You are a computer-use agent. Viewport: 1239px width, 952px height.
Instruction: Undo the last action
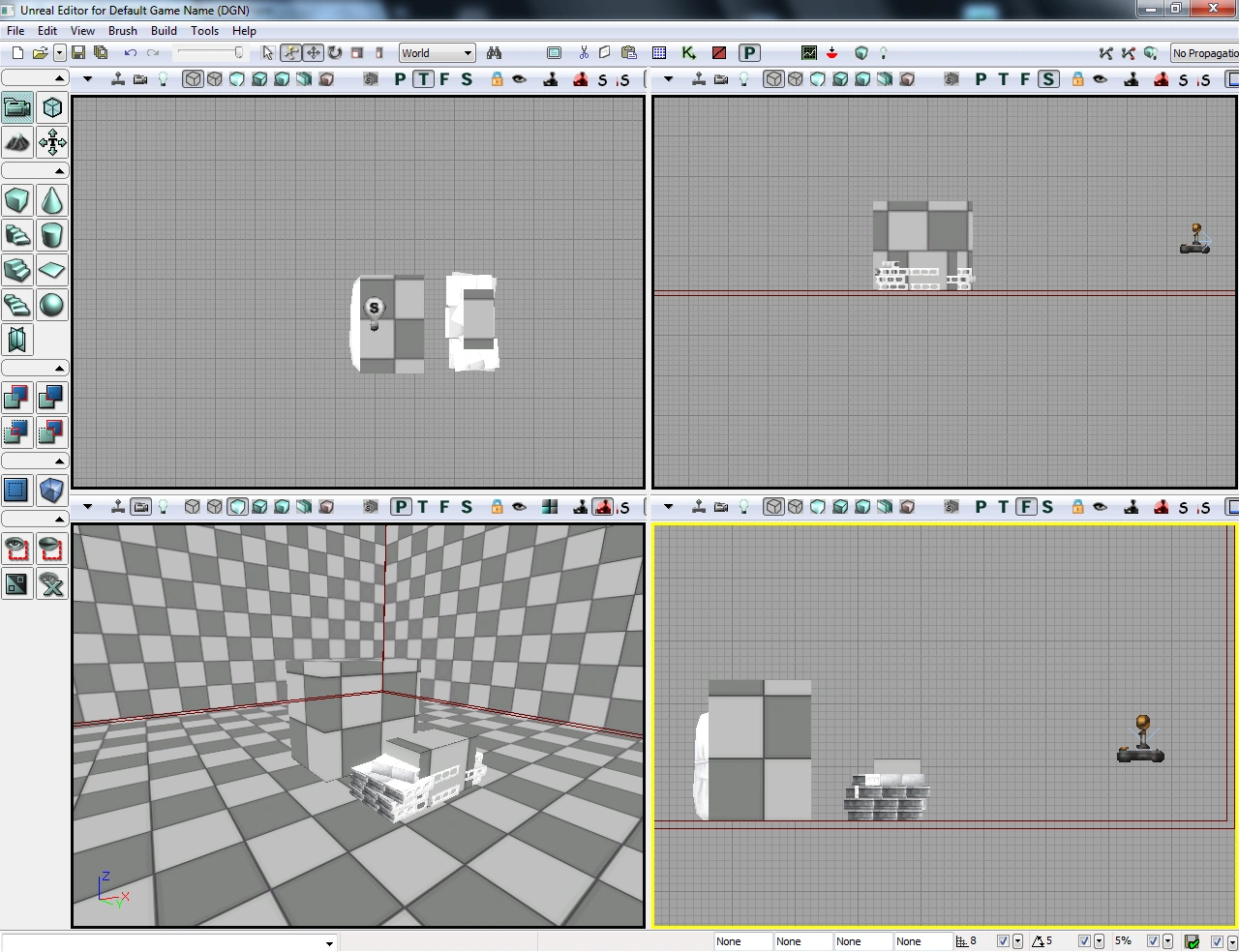131,53
